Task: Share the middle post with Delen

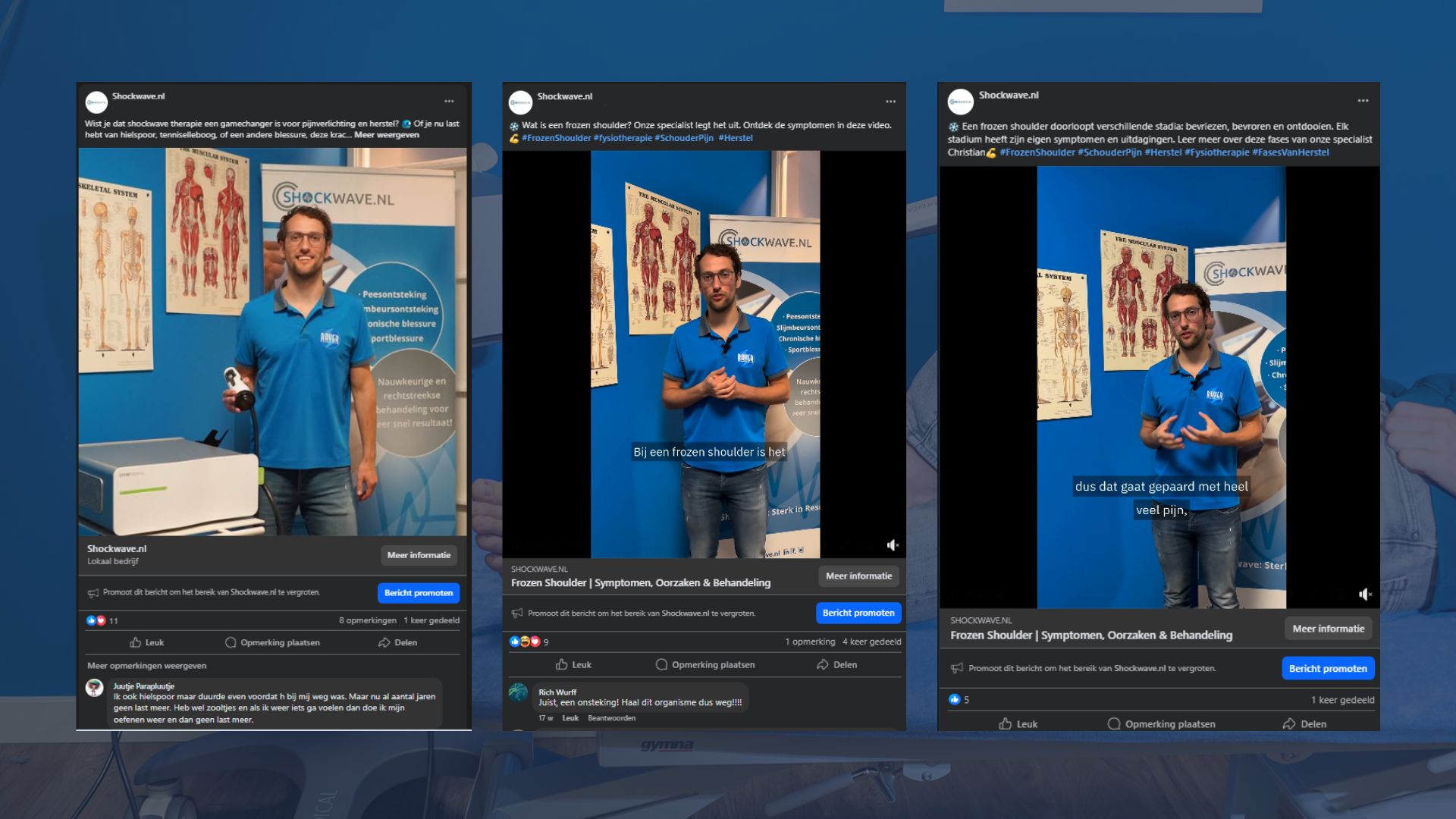Action: tap(836, 664)
